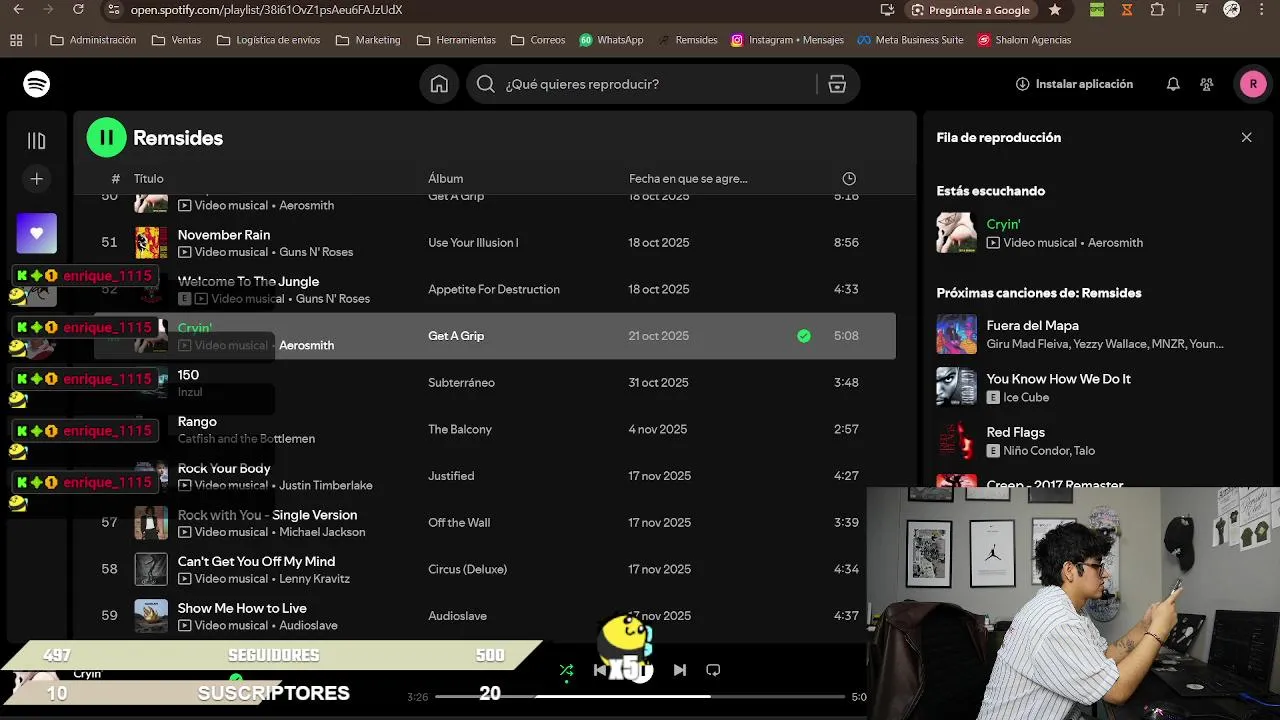Toggle repeat in the player bar

pyautogui.click(x=713, y=670)
